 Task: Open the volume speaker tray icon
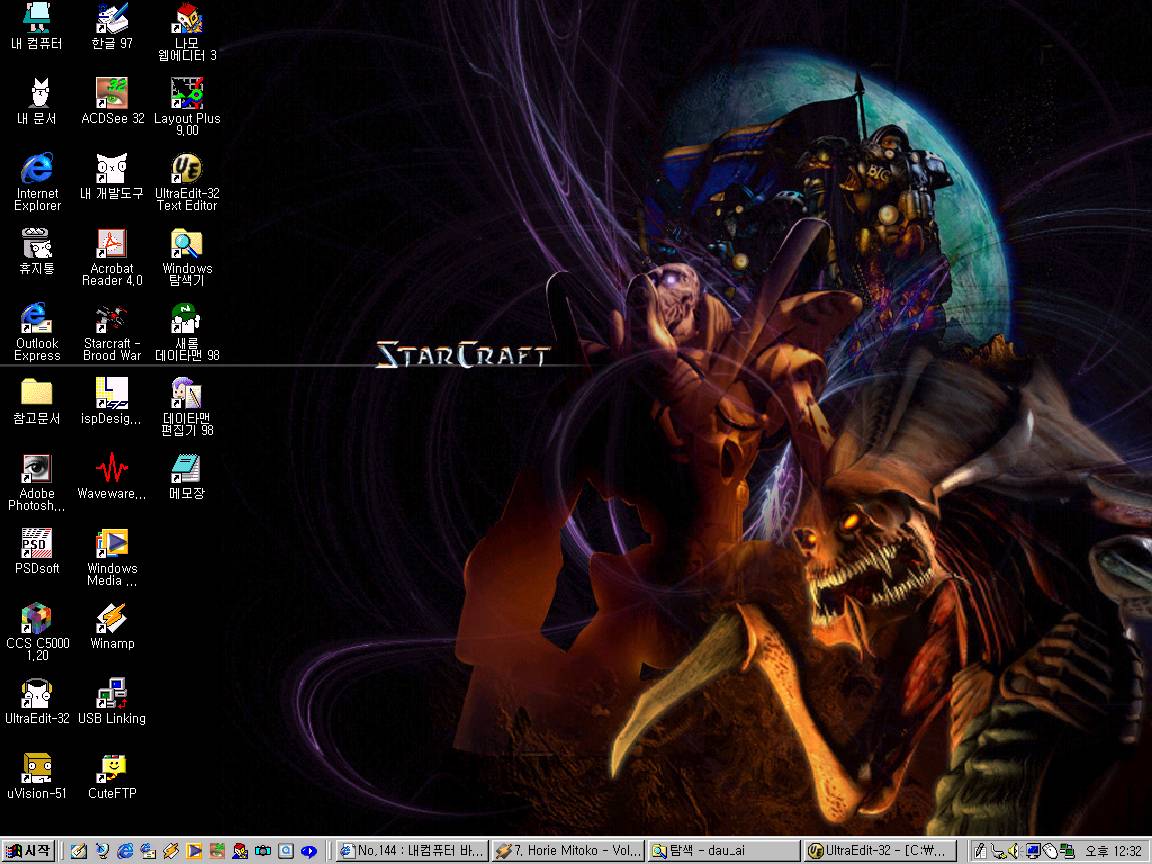pyautogui.click(x=1015, y=851)
